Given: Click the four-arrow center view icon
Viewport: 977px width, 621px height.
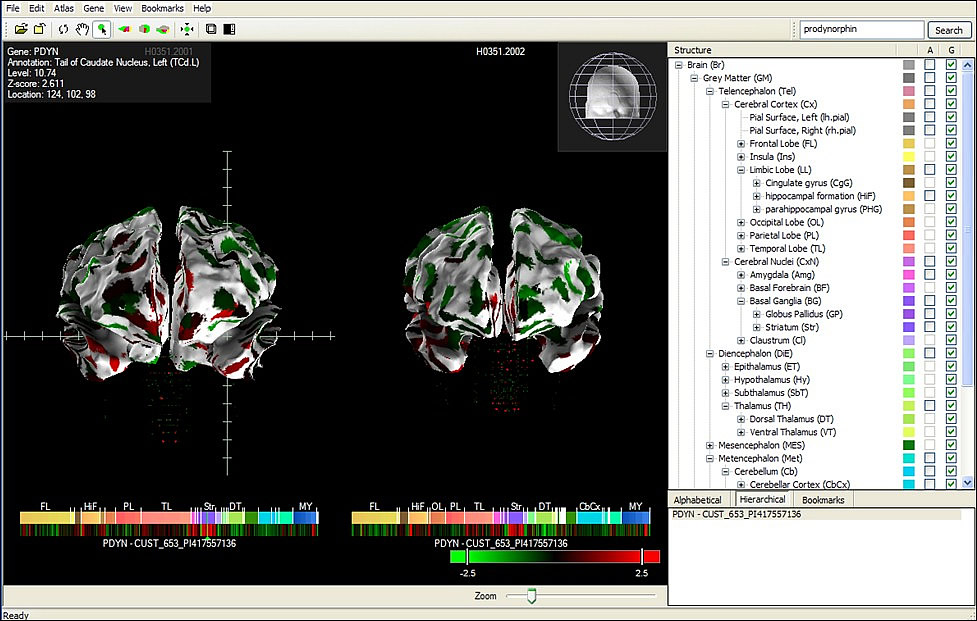Looking at the screenshot, I should click(186, 29).
